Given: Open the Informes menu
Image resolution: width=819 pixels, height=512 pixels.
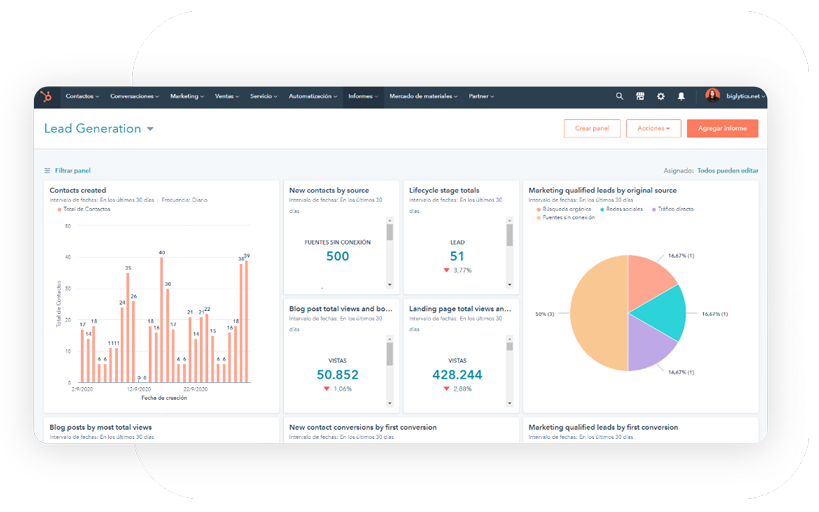Looking at the screenshot, I should click(363, 97).
